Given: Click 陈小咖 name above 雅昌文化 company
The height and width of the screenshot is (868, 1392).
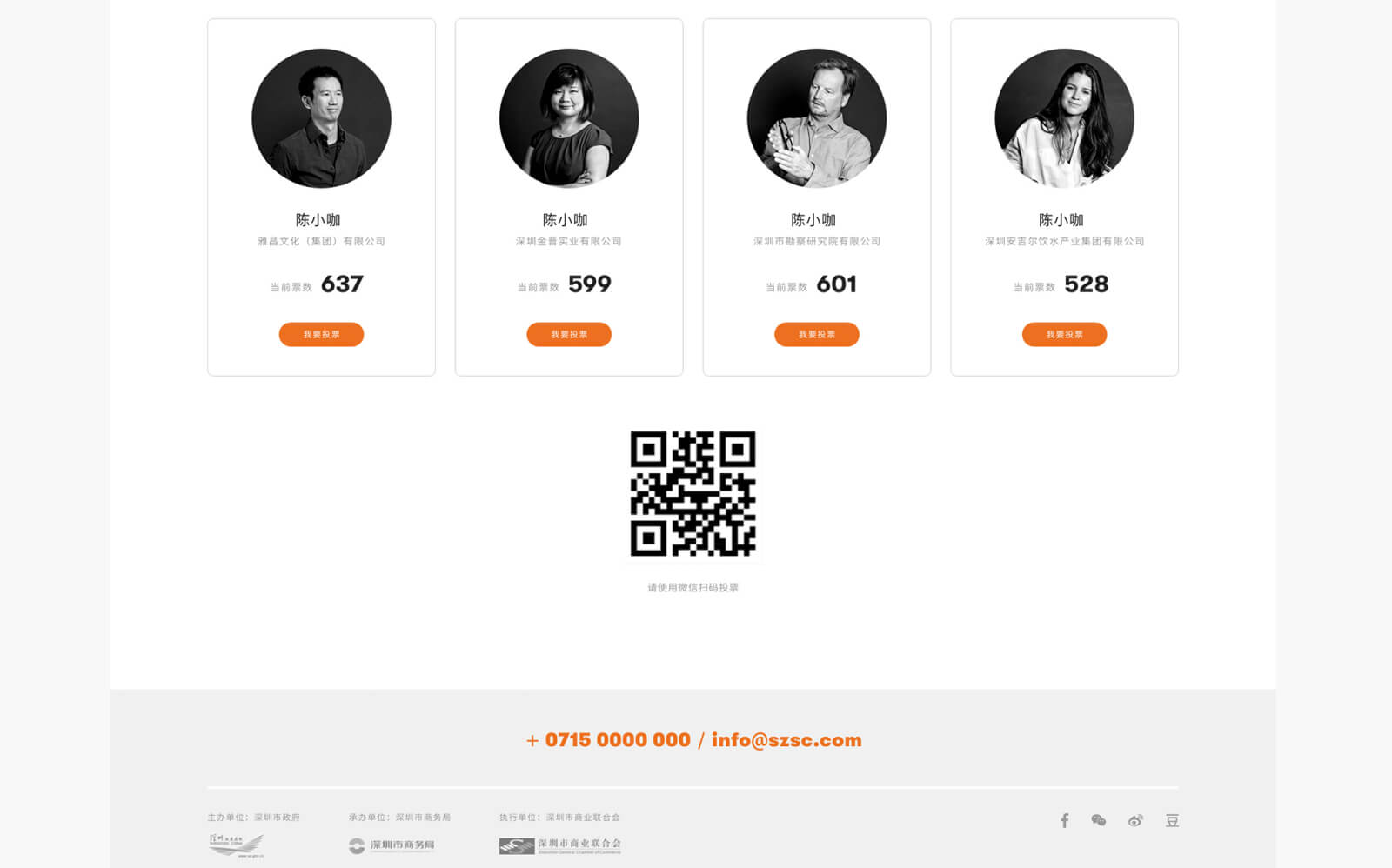Looking at the screenshot, I should click(318, 220).
